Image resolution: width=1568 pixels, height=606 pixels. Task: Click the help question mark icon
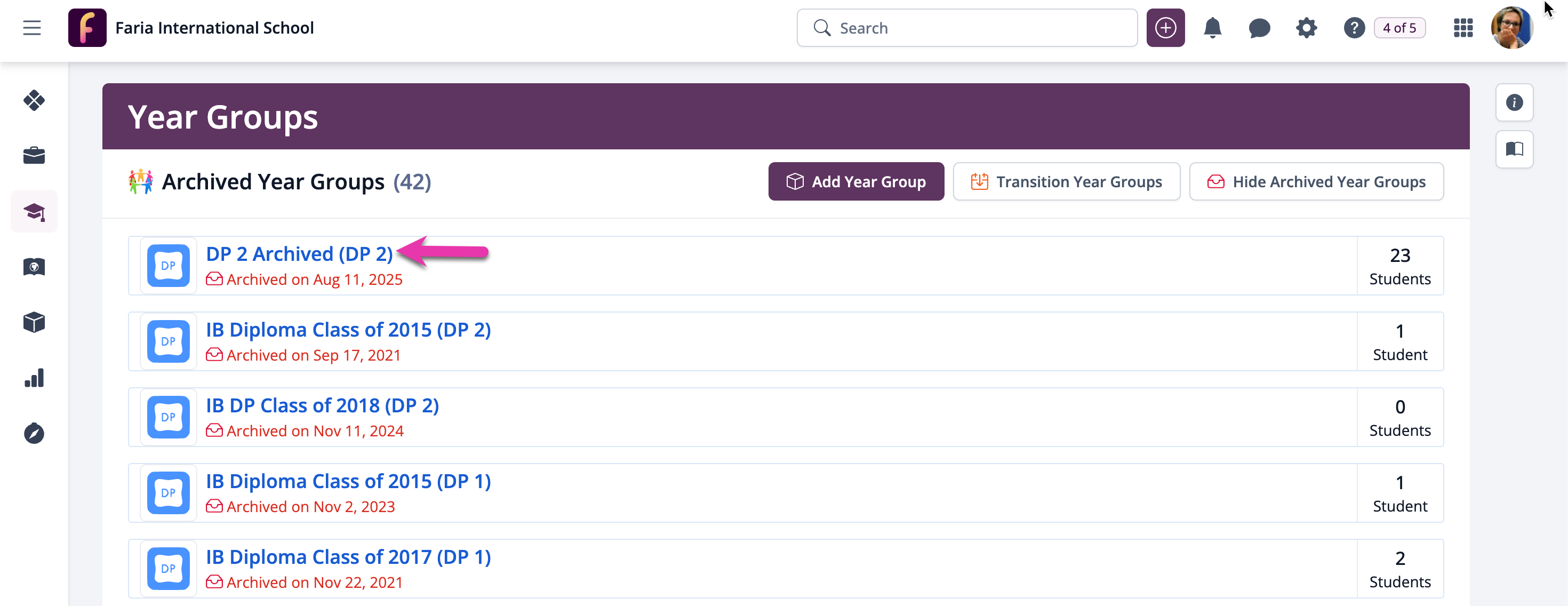(x=1354, y=28)
